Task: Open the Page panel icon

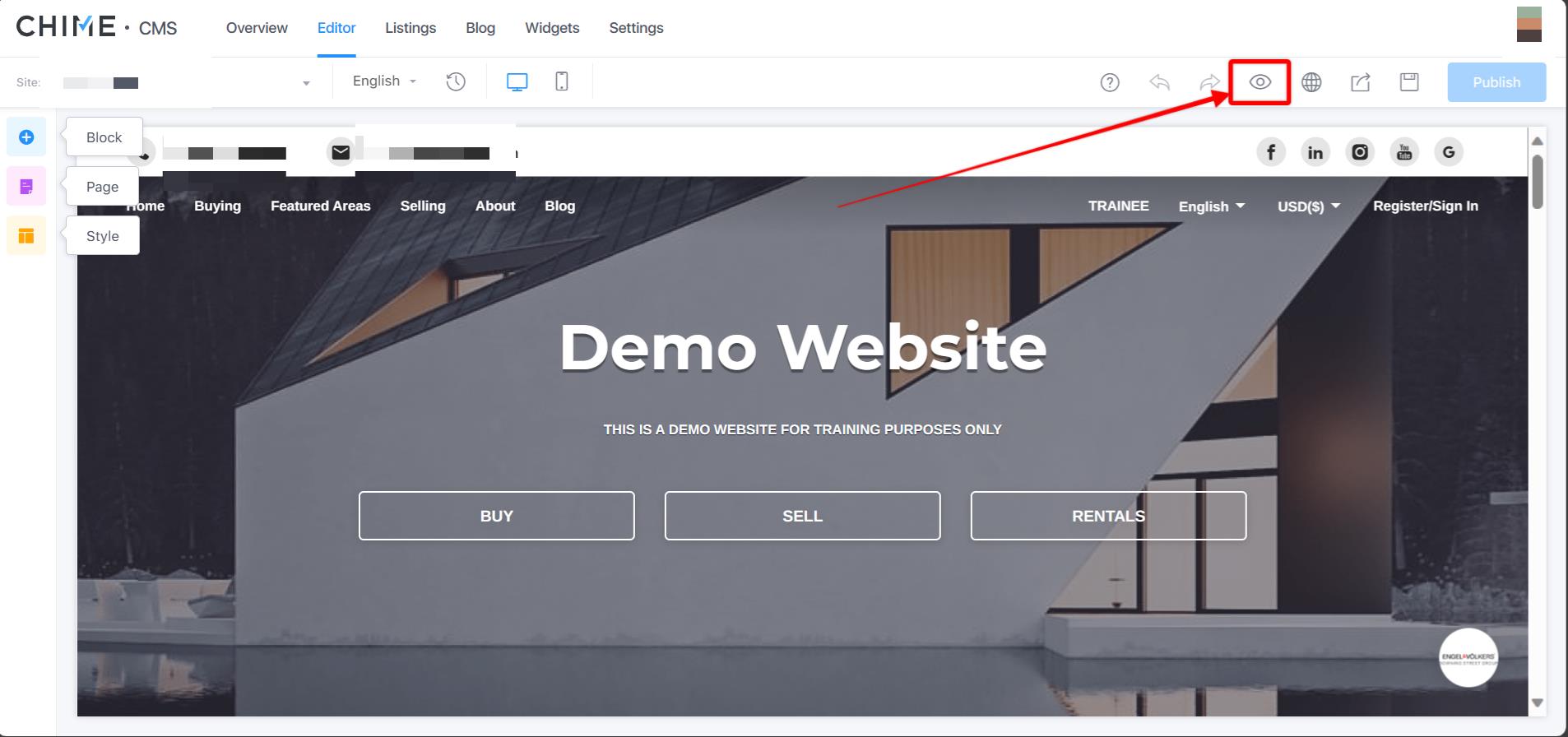Action: [x=26, y=187]
